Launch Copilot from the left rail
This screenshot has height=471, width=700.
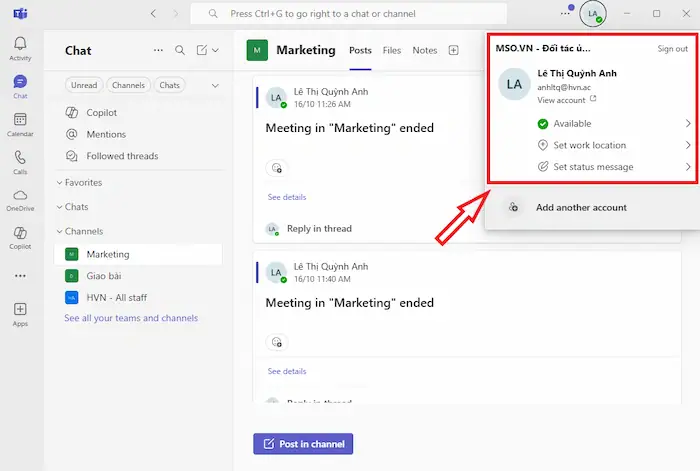tap(20, 237)
